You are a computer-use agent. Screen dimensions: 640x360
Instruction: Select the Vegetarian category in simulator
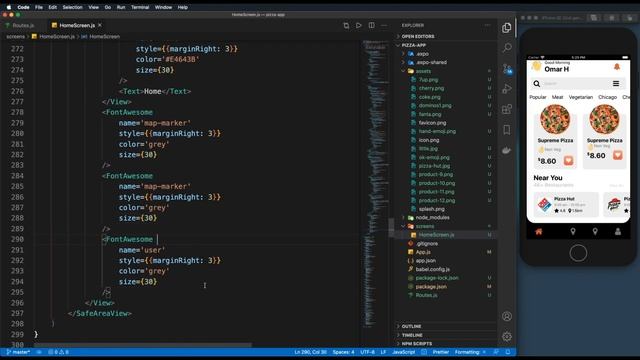[x=580, y=97]
